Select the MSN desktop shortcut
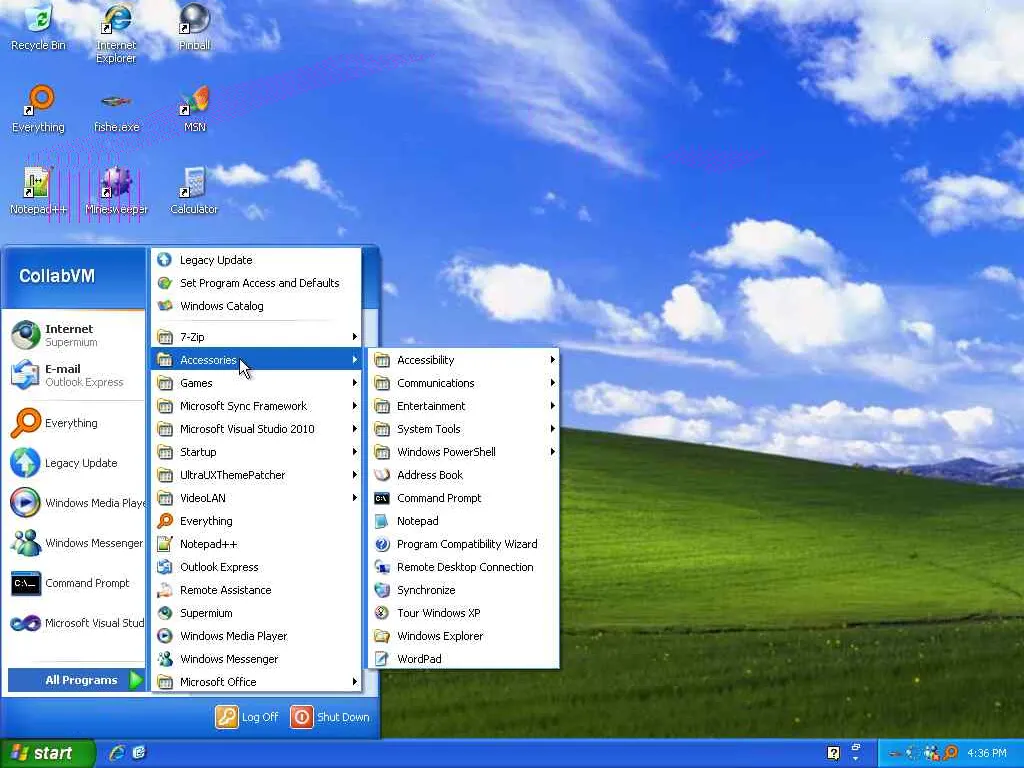 (195, 109)
